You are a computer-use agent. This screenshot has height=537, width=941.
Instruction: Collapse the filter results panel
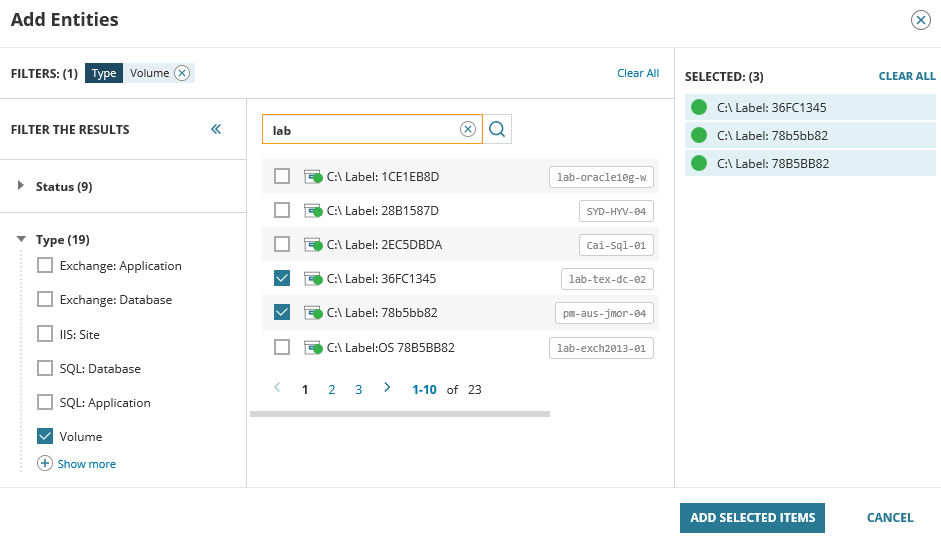point(215,129)
